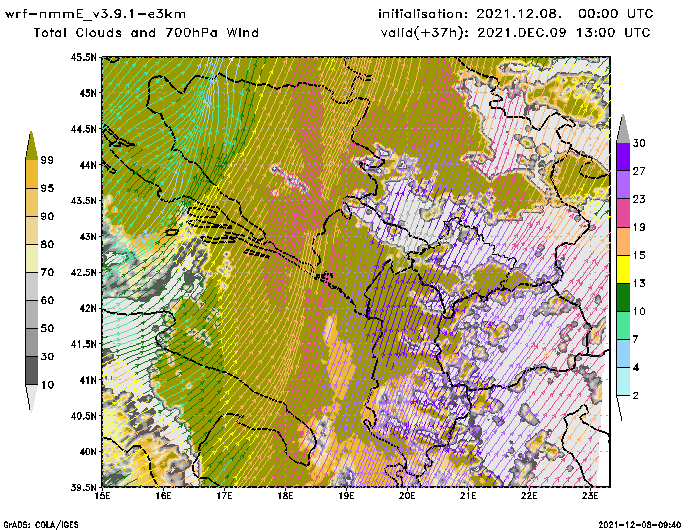Click the '70' label on the cloud legend
Viewport: 700px width, 530px height.
pos(47,272)
